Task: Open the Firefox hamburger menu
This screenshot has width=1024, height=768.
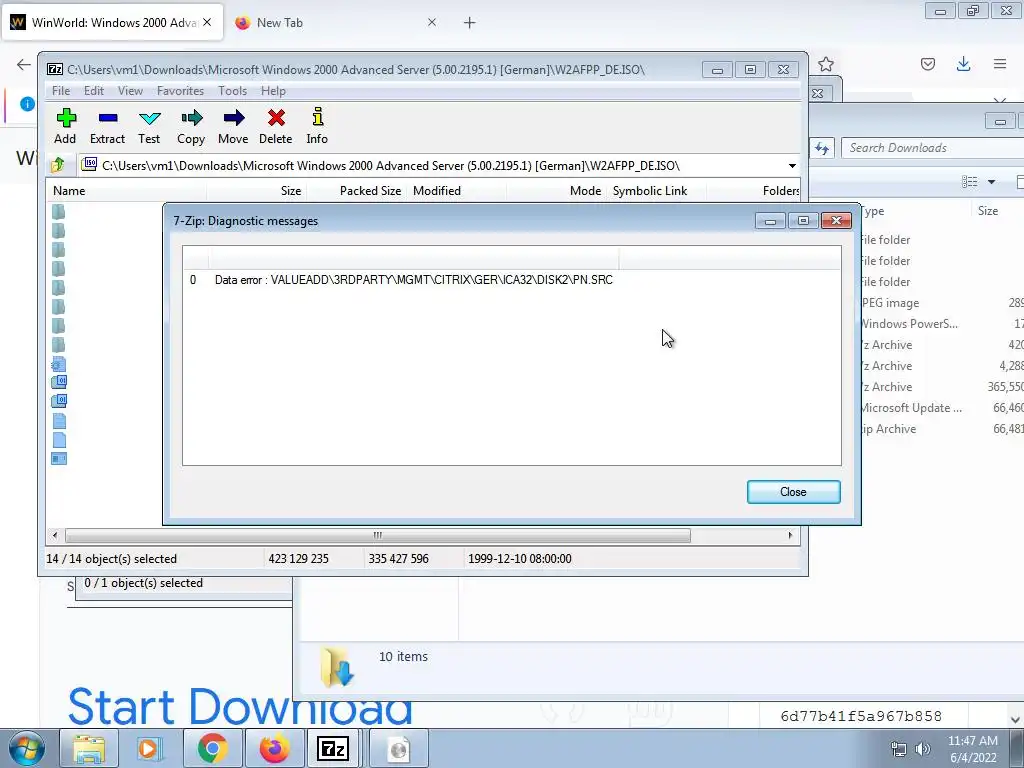Action: click(1000, 64)
